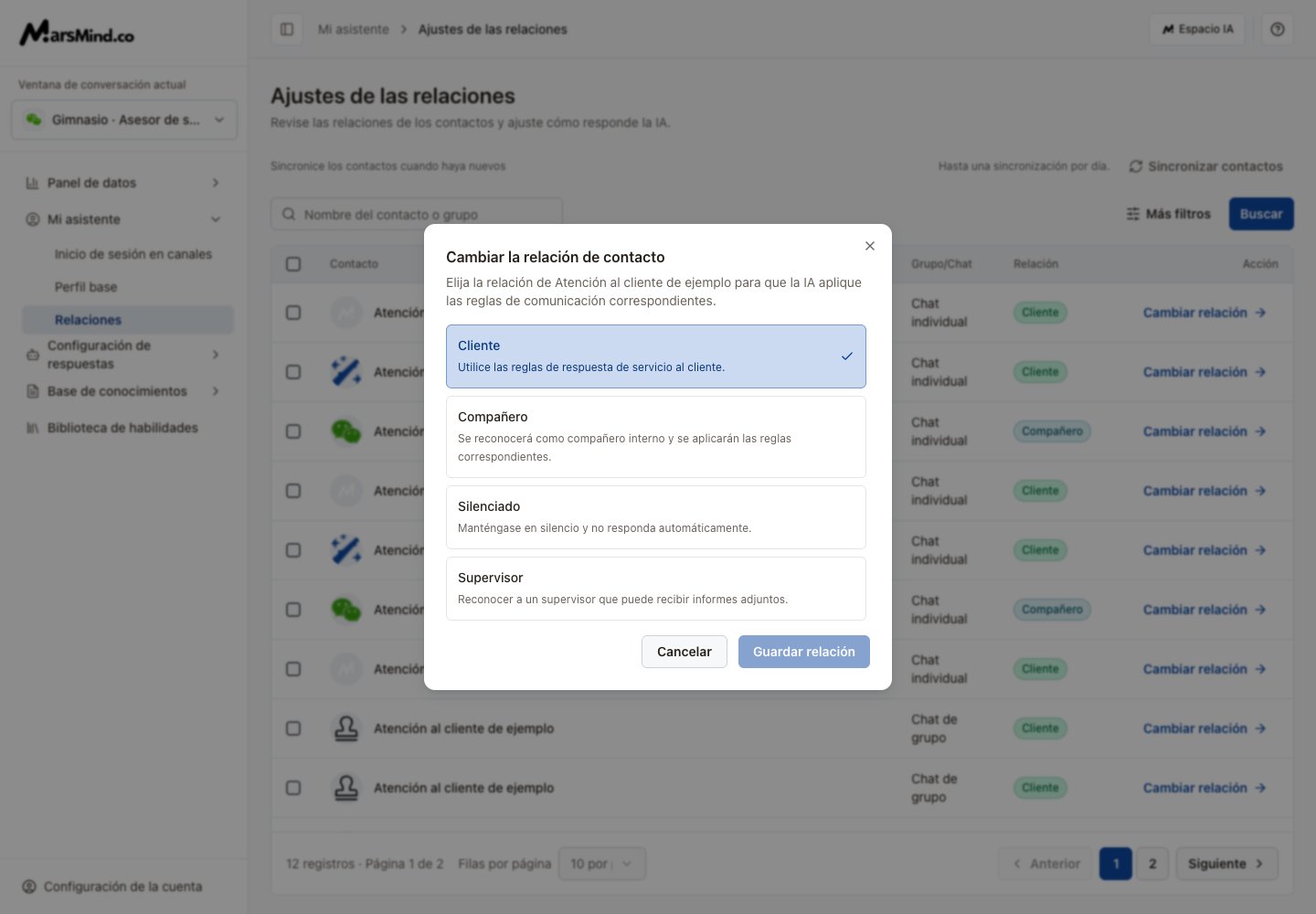Click the Sincronizar contactos link
This screenshot has height=914, width=1316.
click(1206, 166)
